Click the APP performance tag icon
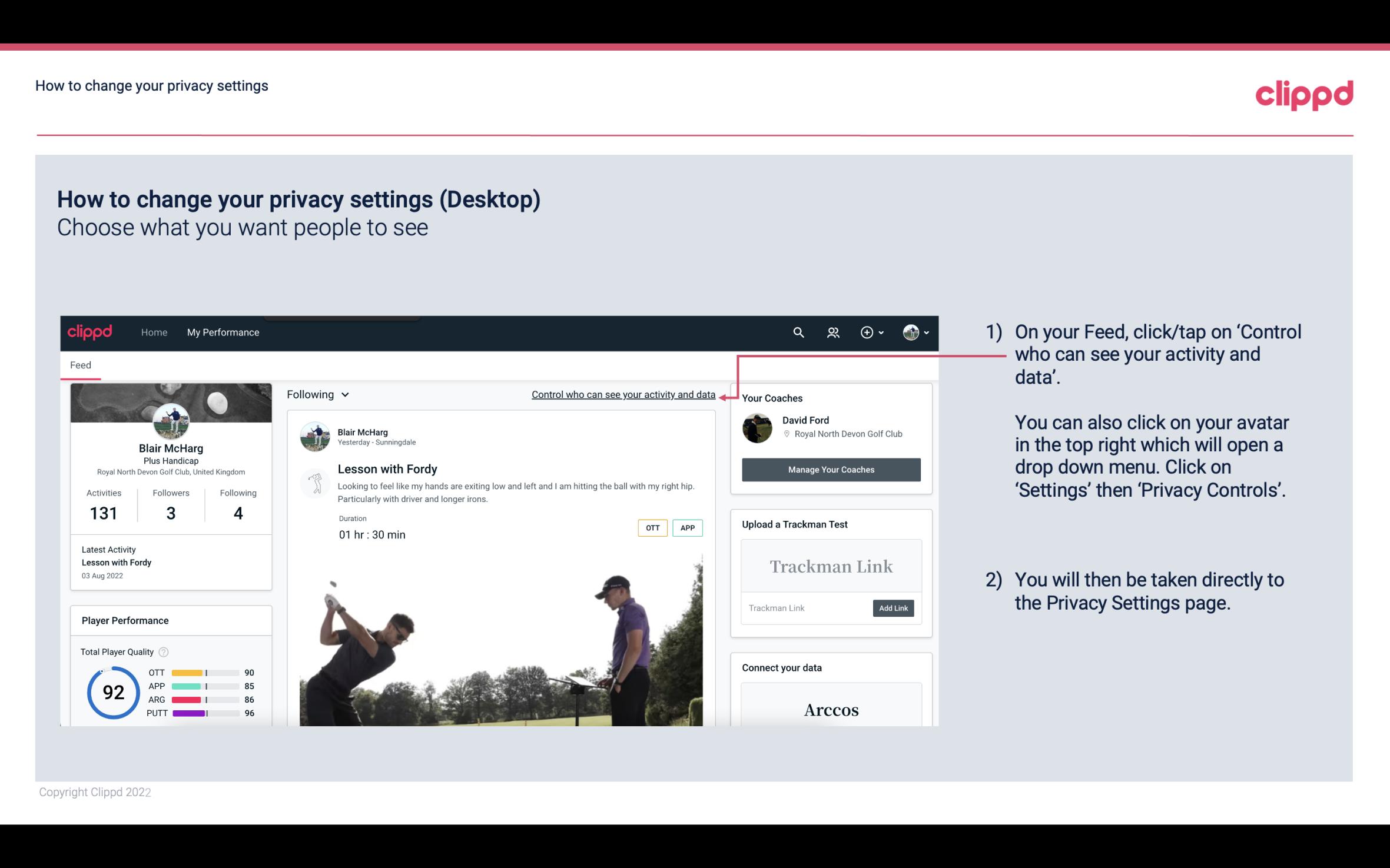 tap(688, 528)
